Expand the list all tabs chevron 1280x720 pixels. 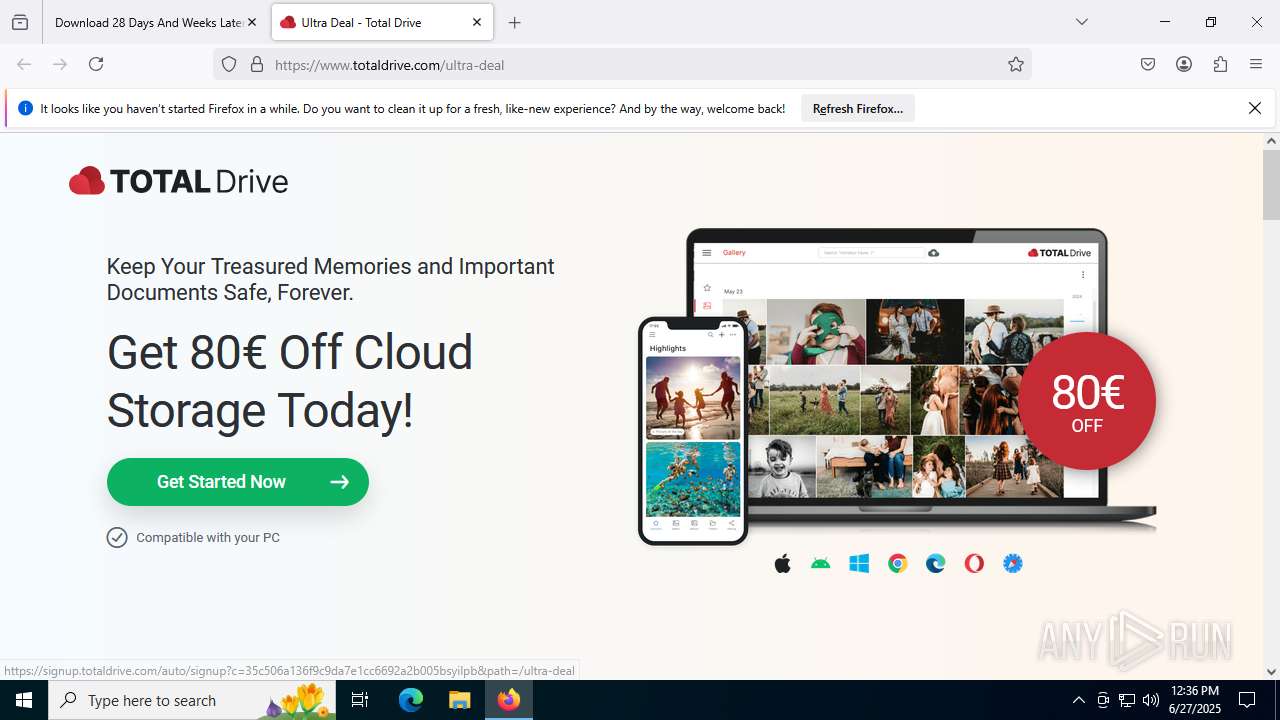[x=1082, y=22]
